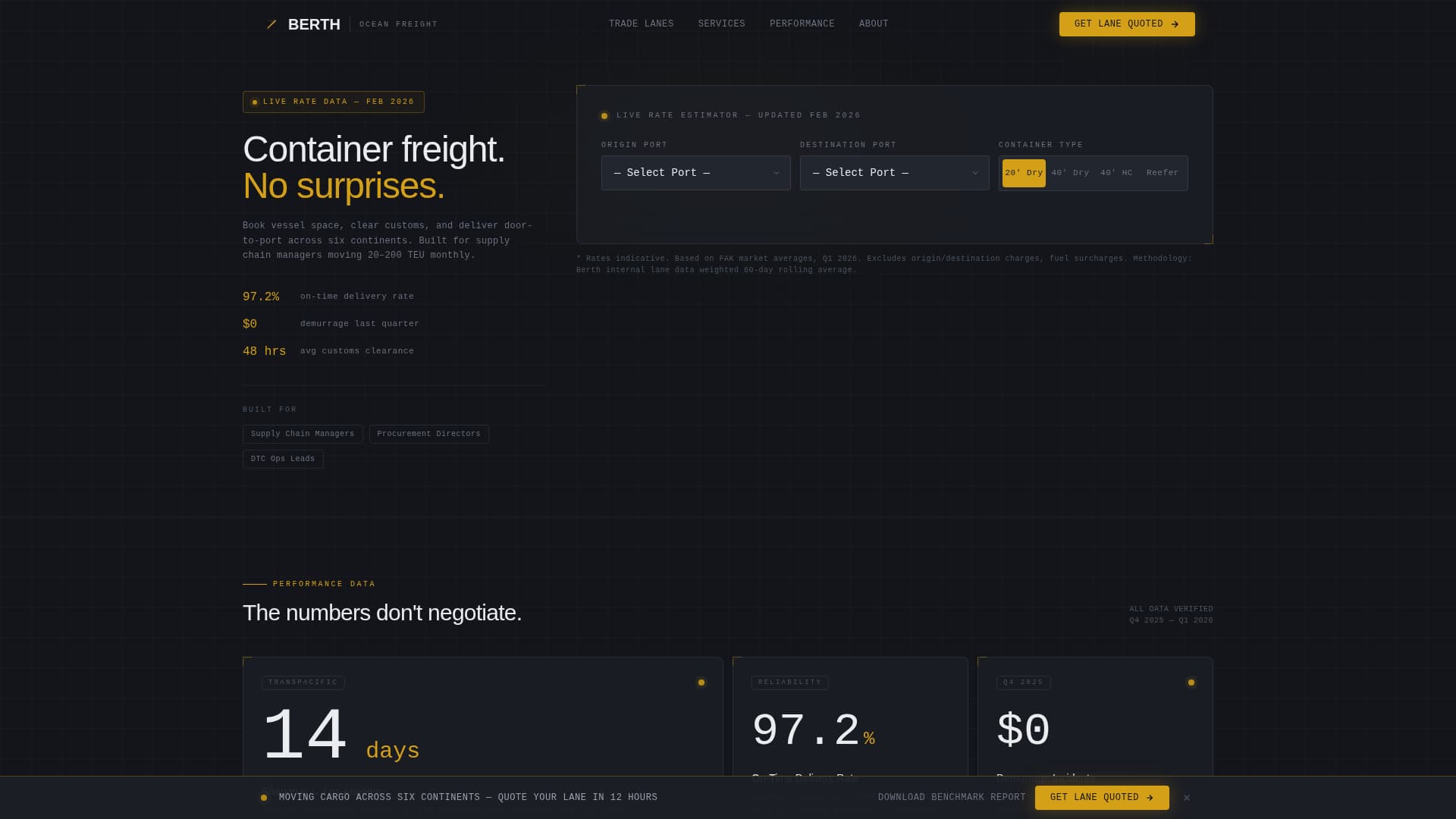Click the BERTH slash logo icon
Viewport: 1456px width, 819px height.
[272, 24]
